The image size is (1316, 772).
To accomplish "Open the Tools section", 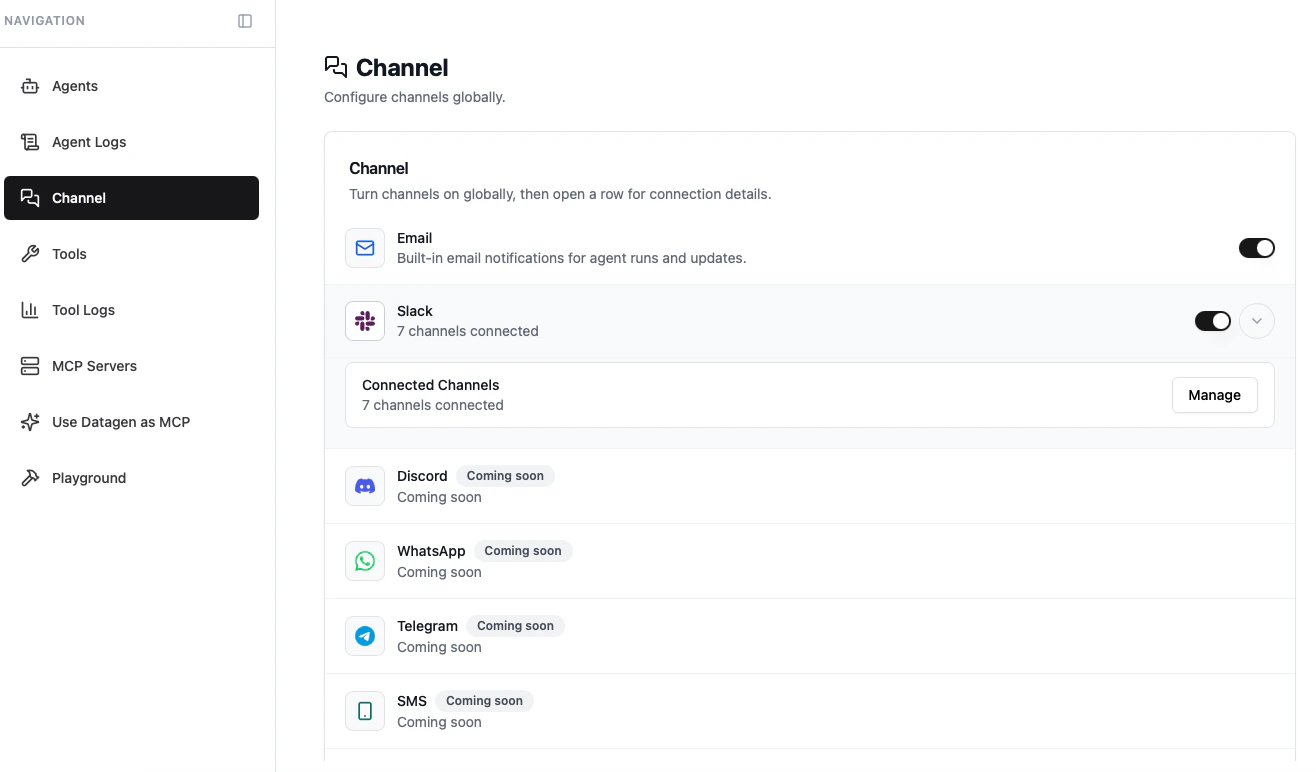I will click(x=132, y=254).
